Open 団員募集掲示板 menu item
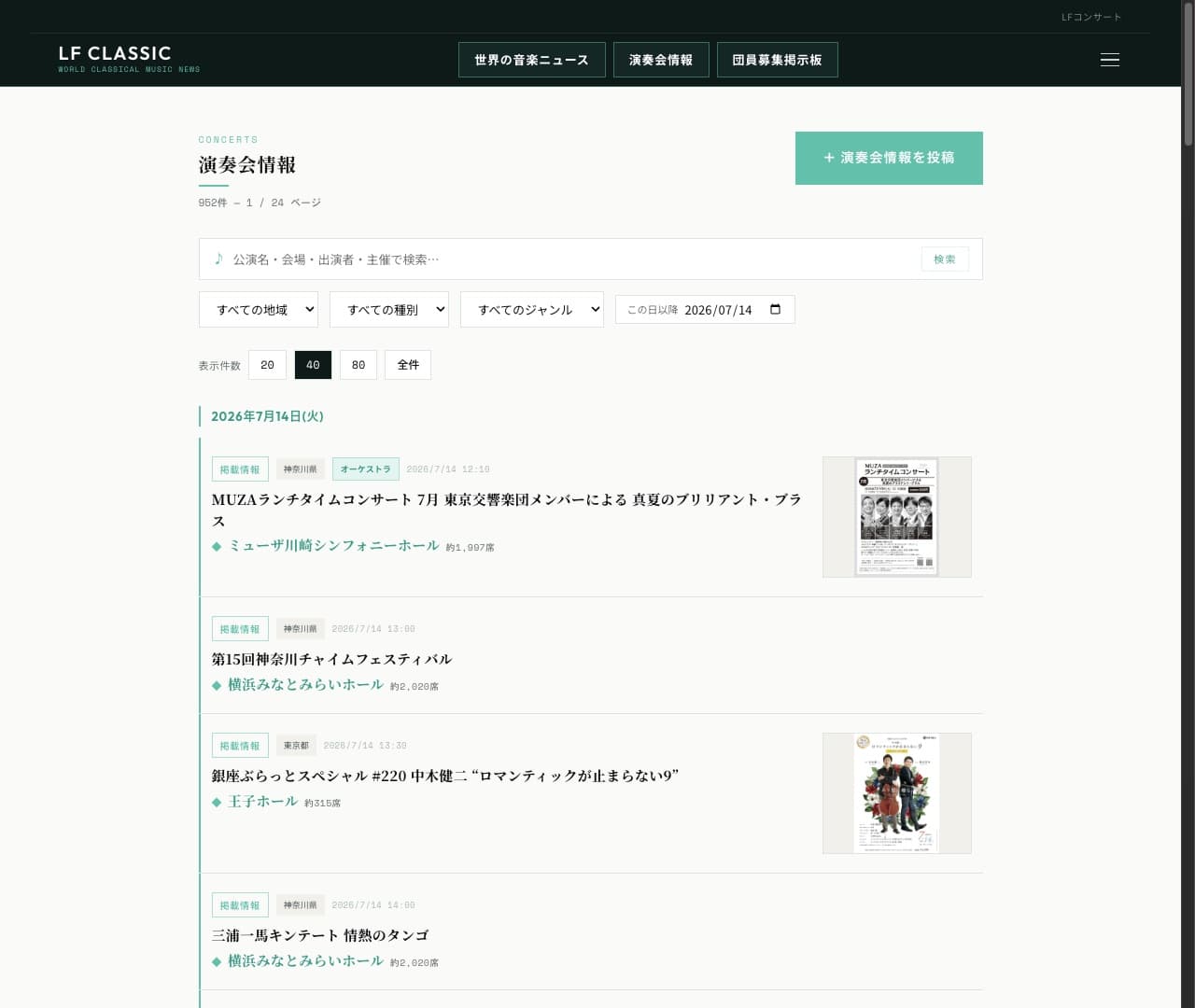1195x1008 pixels. (777, 60)
